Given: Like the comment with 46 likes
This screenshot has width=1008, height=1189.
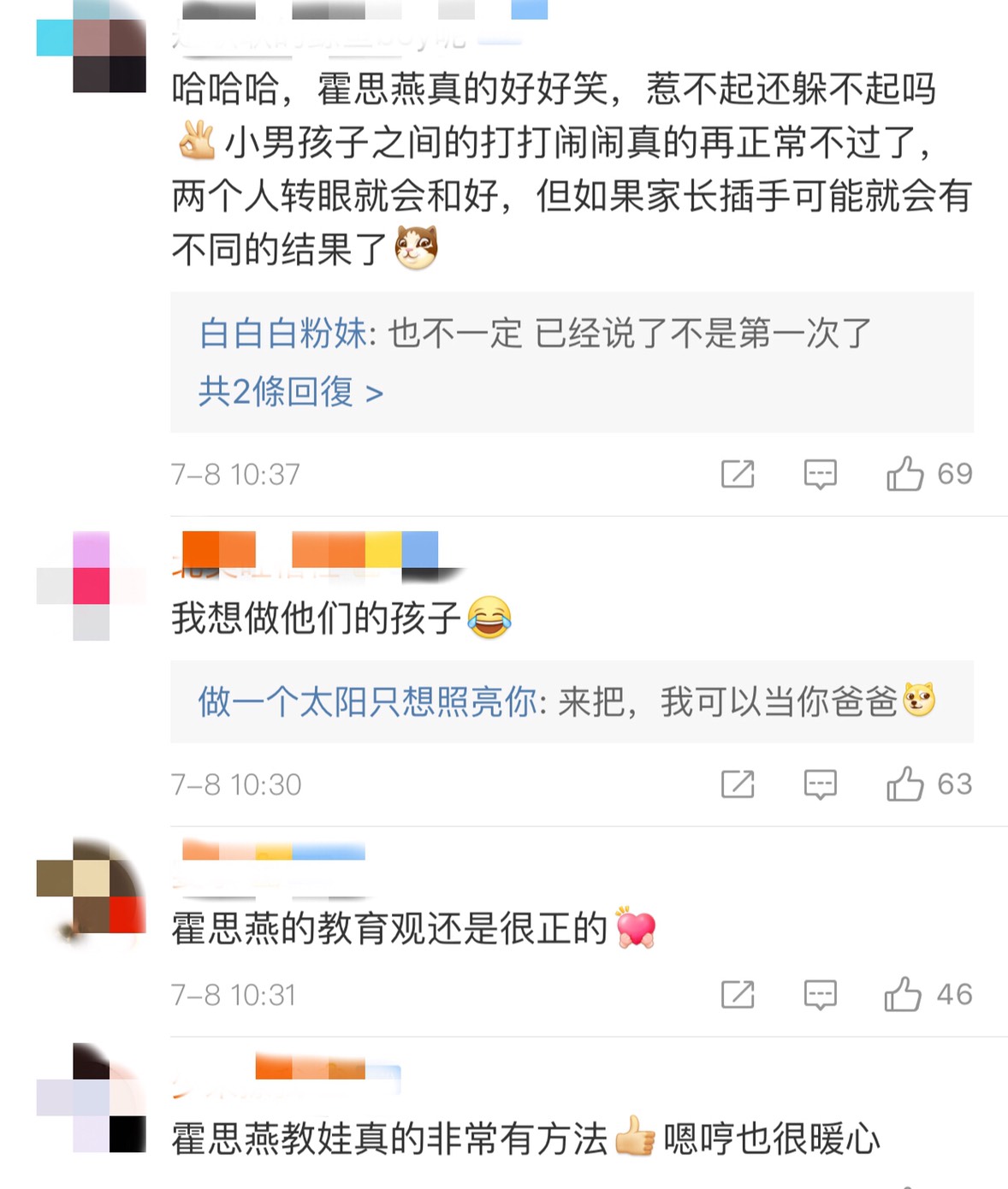Looking at the screenshot, I should (x=903, y=994).
